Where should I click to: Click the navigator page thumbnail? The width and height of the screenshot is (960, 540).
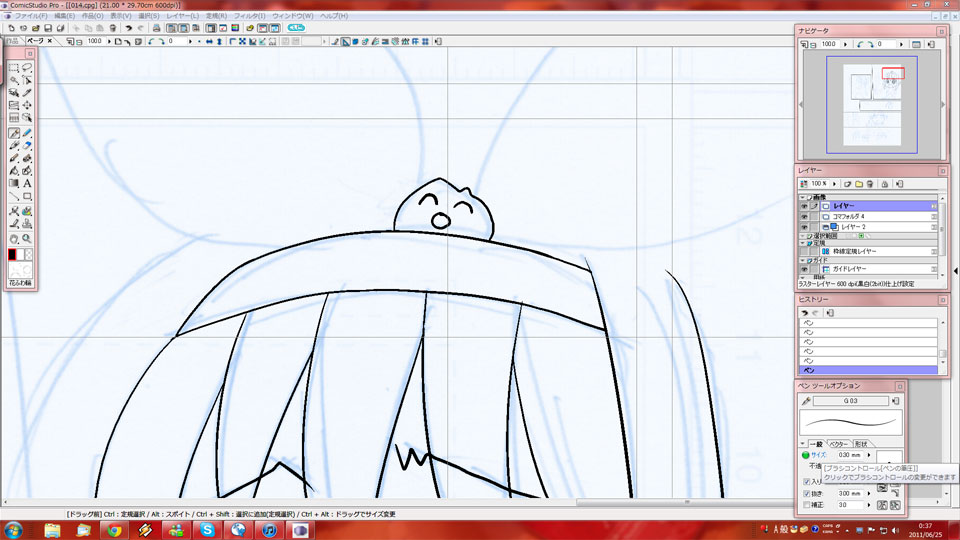872,105
